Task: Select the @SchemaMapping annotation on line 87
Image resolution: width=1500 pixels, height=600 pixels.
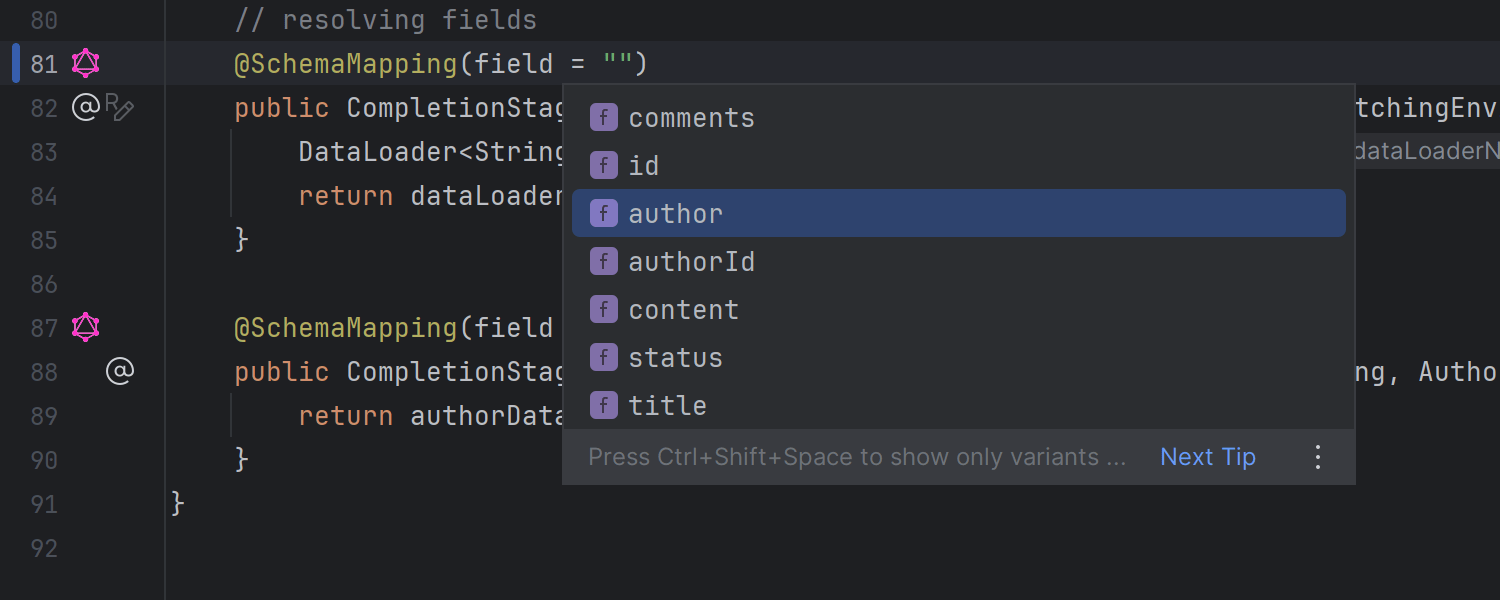Action: pyautogui.click(x=345, y=327)
